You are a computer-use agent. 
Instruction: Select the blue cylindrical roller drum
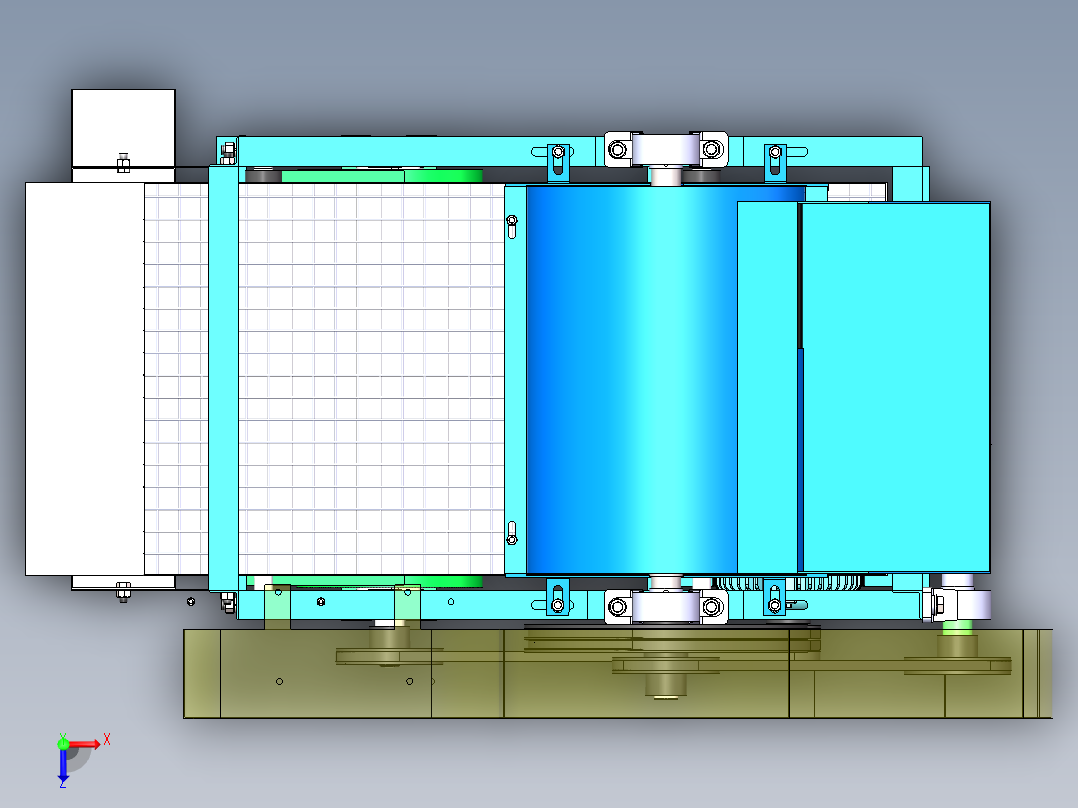pos(631,380)
